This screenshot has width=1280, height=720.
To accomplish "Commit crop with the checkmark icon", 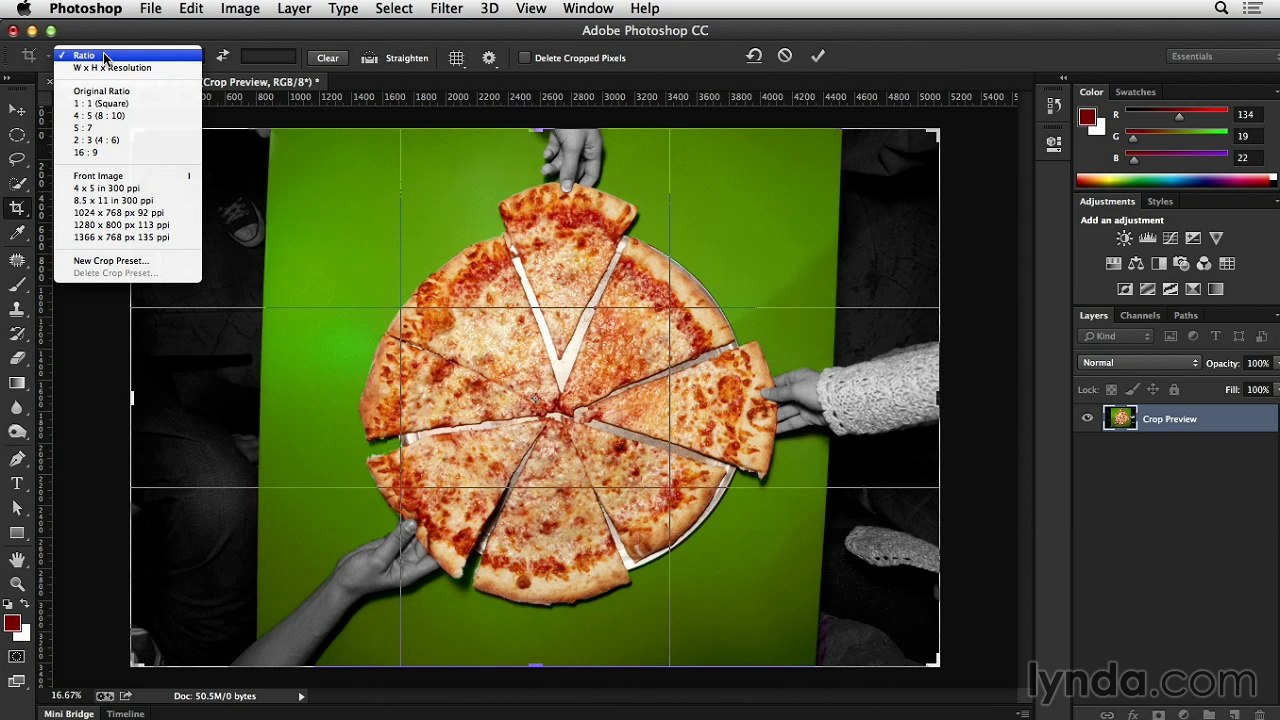I will click(x=818, y=56).
